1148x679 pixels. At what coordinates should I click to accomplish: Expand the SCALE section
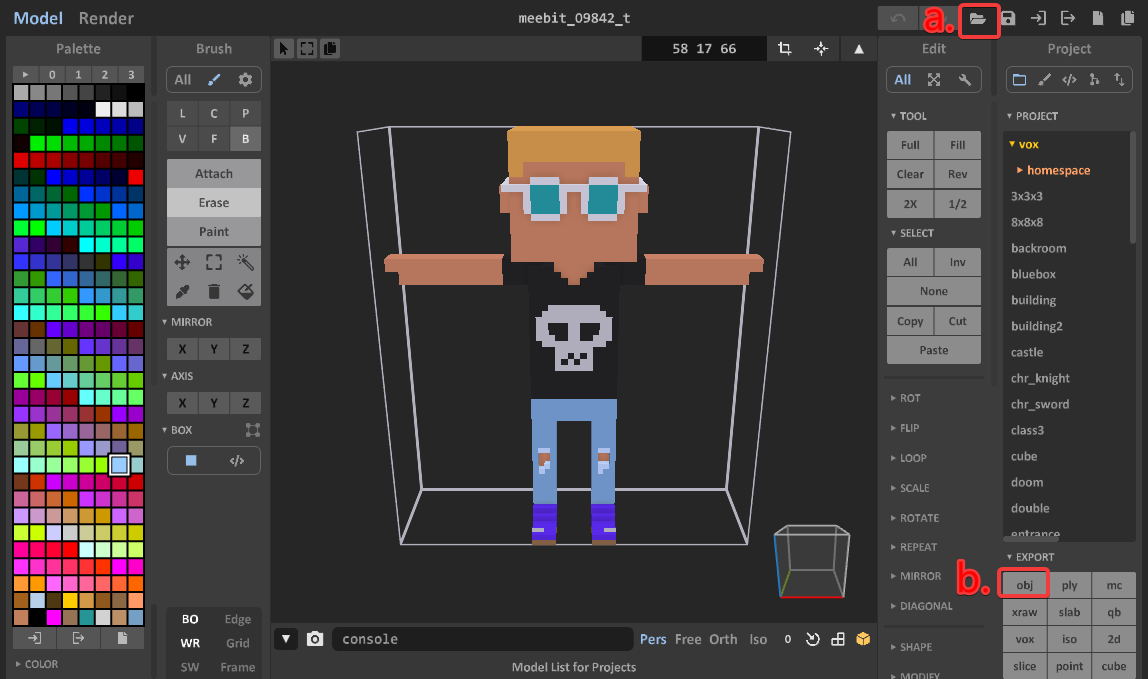914,488
